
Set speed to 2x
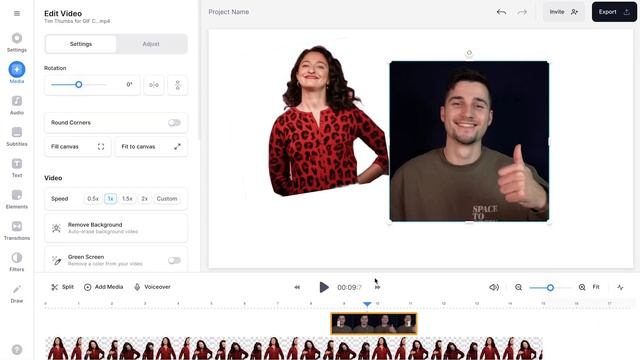[144, 199]
